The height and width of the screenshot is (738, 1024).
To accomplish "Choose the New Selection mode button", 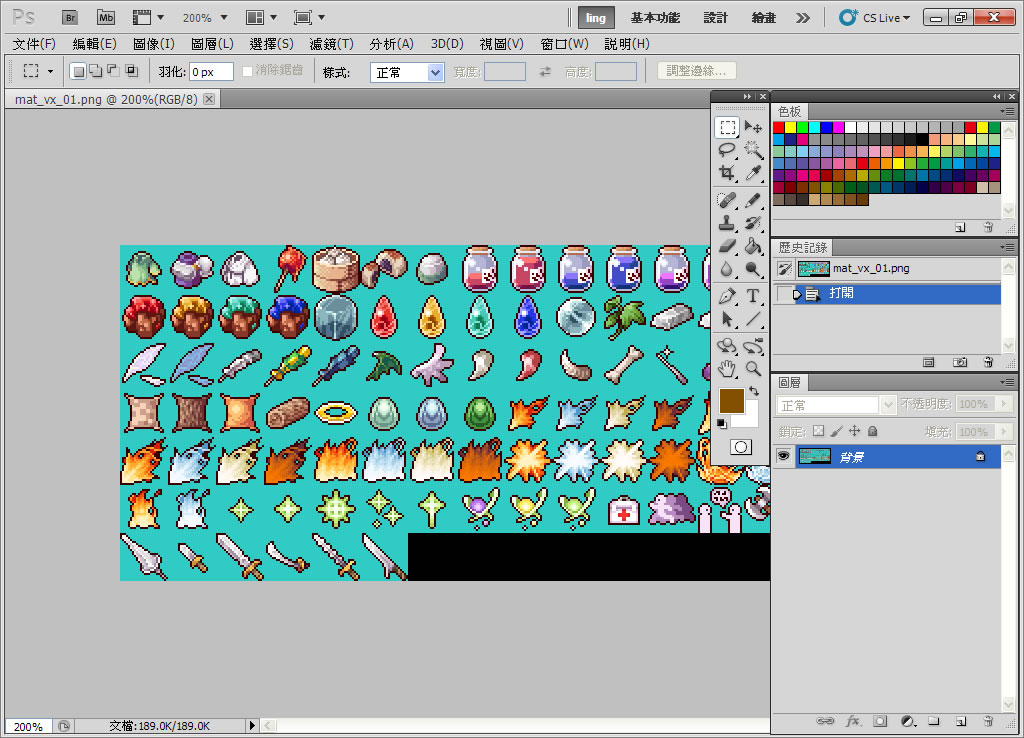I will pos(78,71).
